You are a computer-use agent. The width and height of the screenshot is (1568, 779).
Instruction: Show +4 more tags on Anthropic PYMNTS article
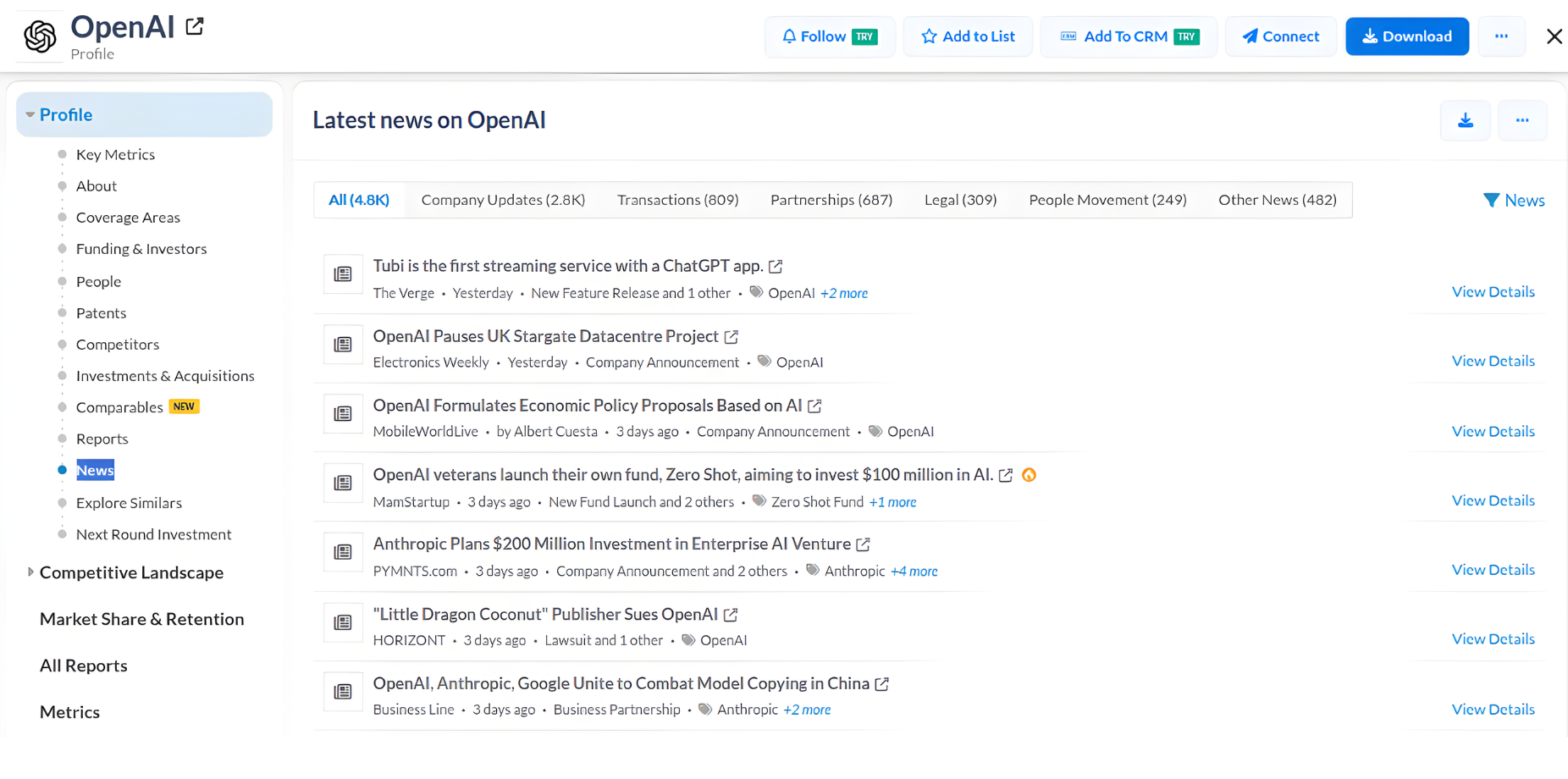click(914, 572)
